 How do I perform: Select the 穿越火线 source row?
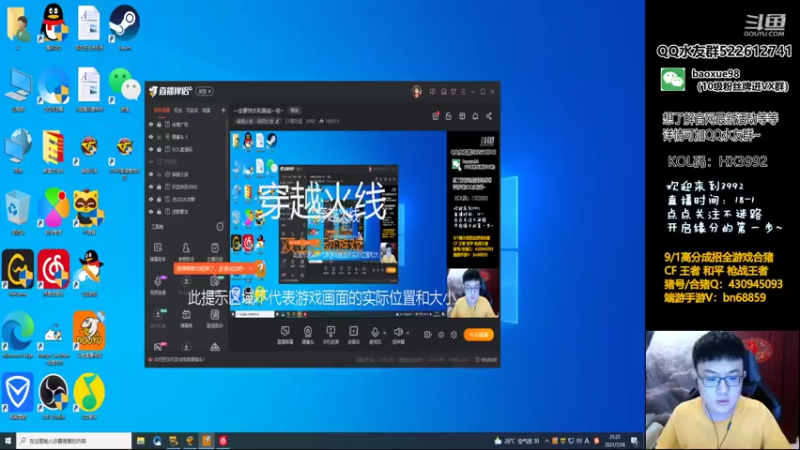coord(187,174)
